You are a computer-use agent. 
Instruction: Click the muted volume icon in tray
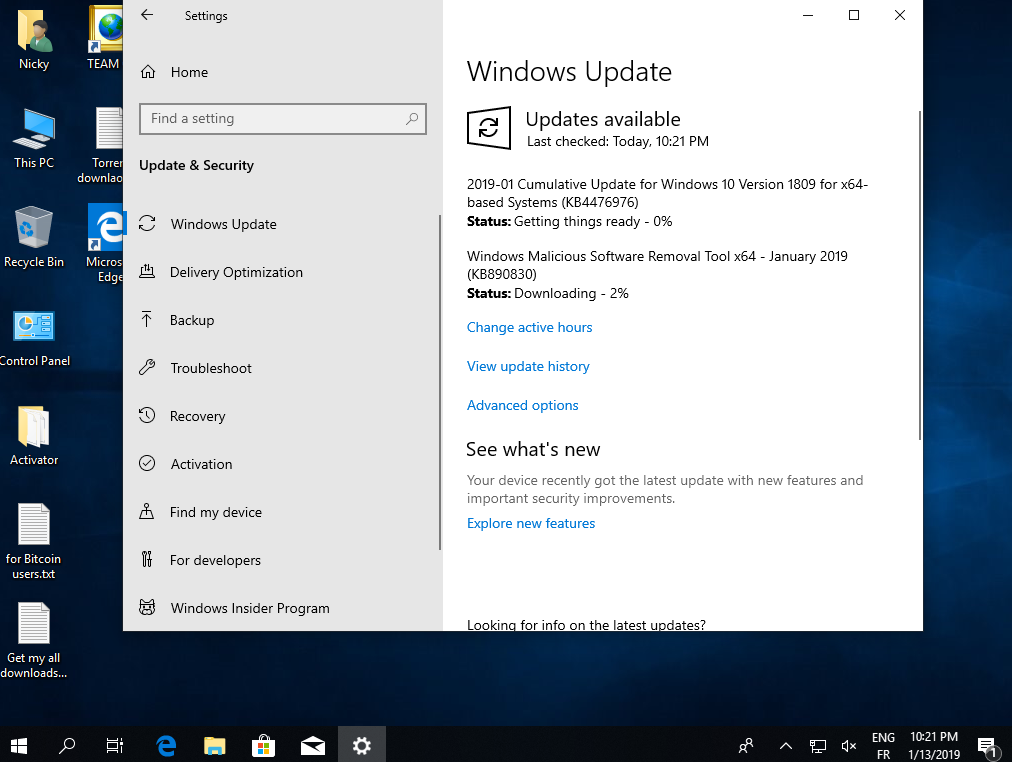coord(849,746)
